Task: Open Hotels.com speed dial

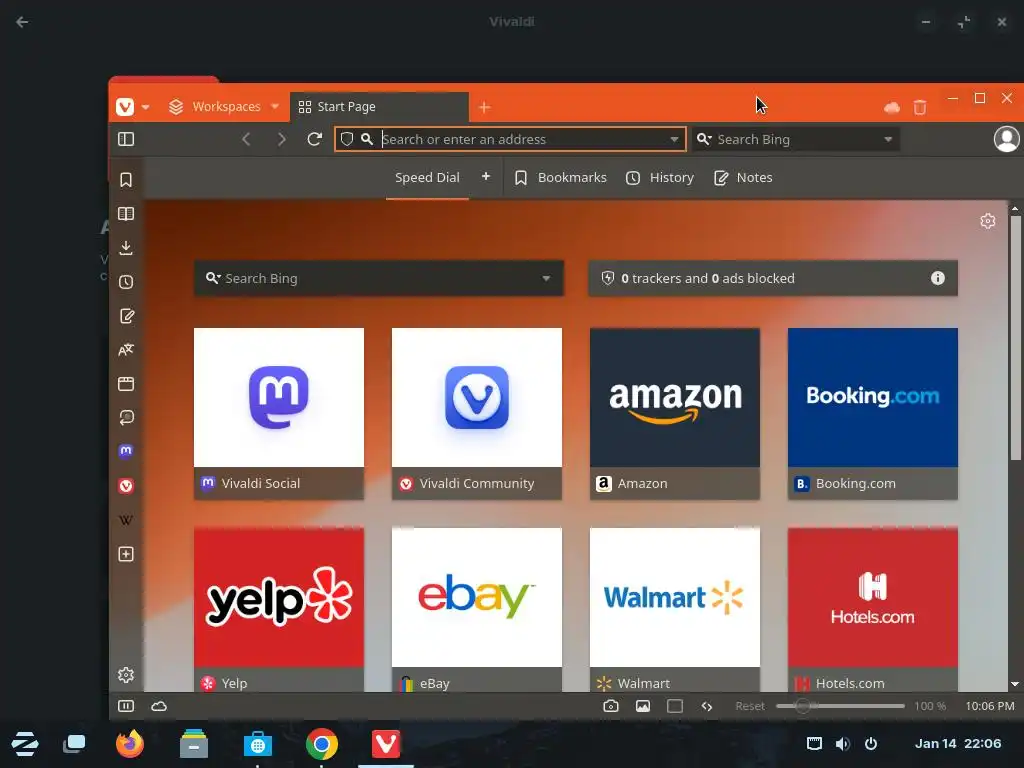Action: tap(872, 609)
